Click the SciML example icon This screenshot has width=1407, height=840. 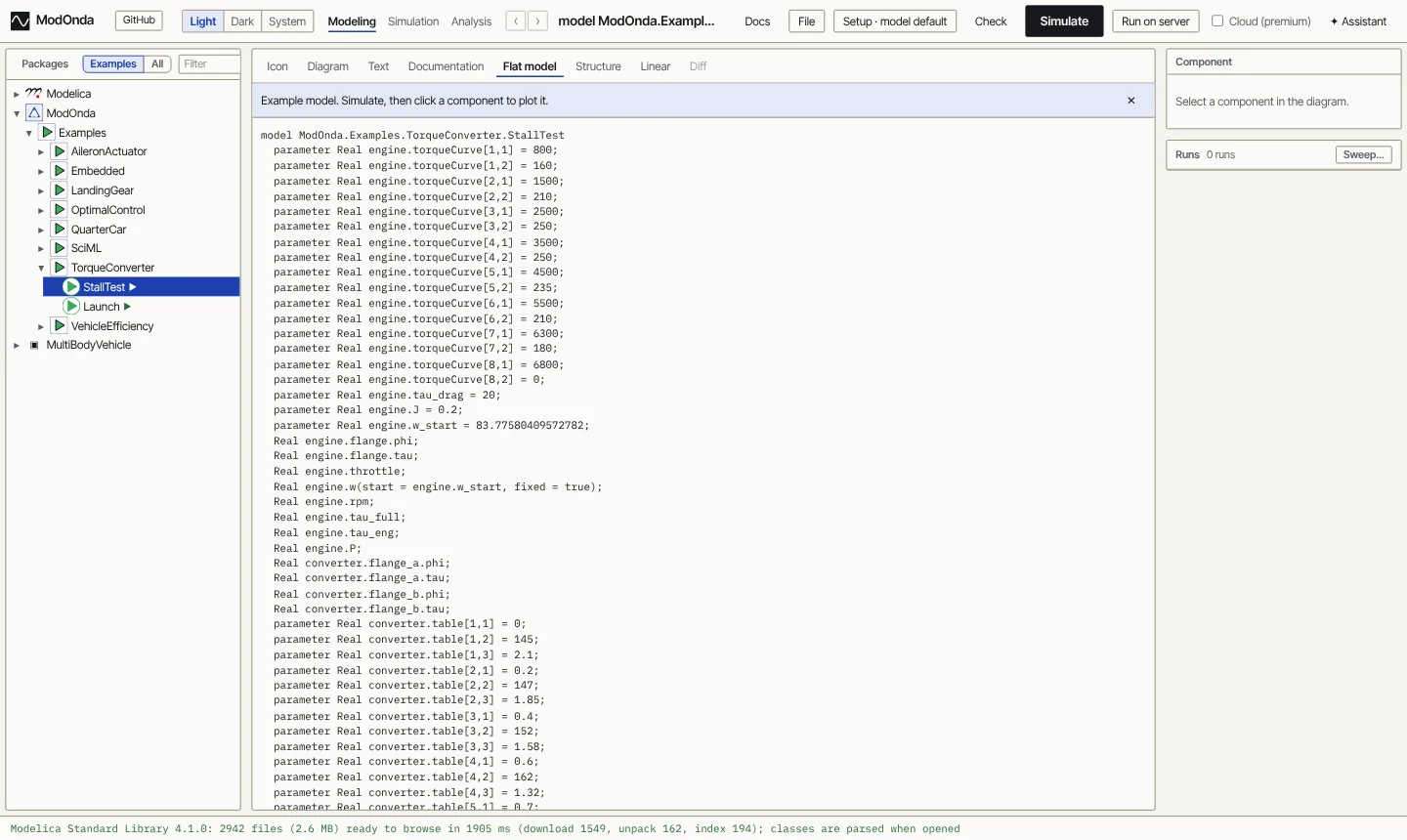click(60, 248)
